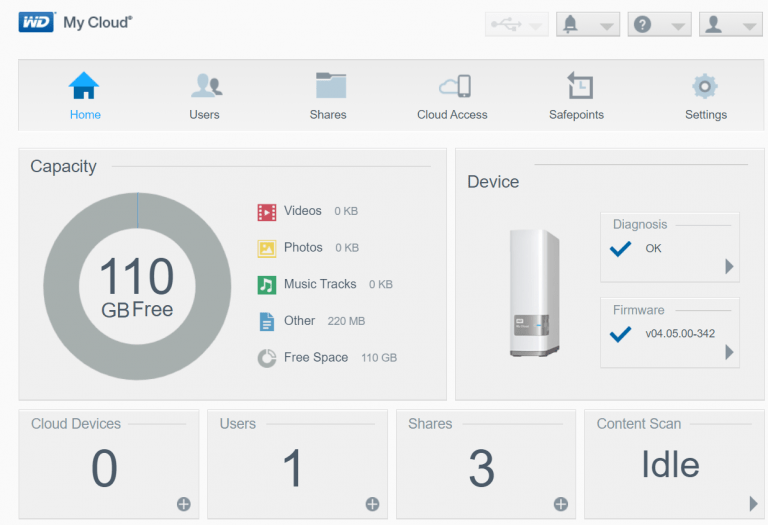Click firmware version v04.05.00-342
The width and height of the screenshot is (768, 525).
pos(680,334)
